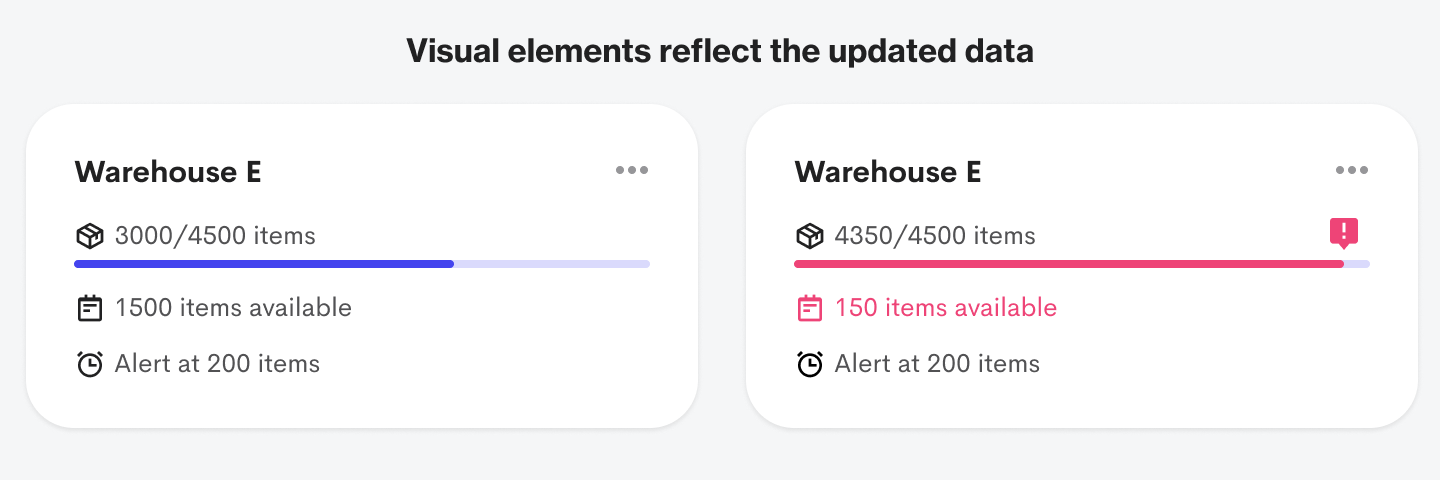
Task: Click the "1500 items available" text
Action: pos(233,308)
